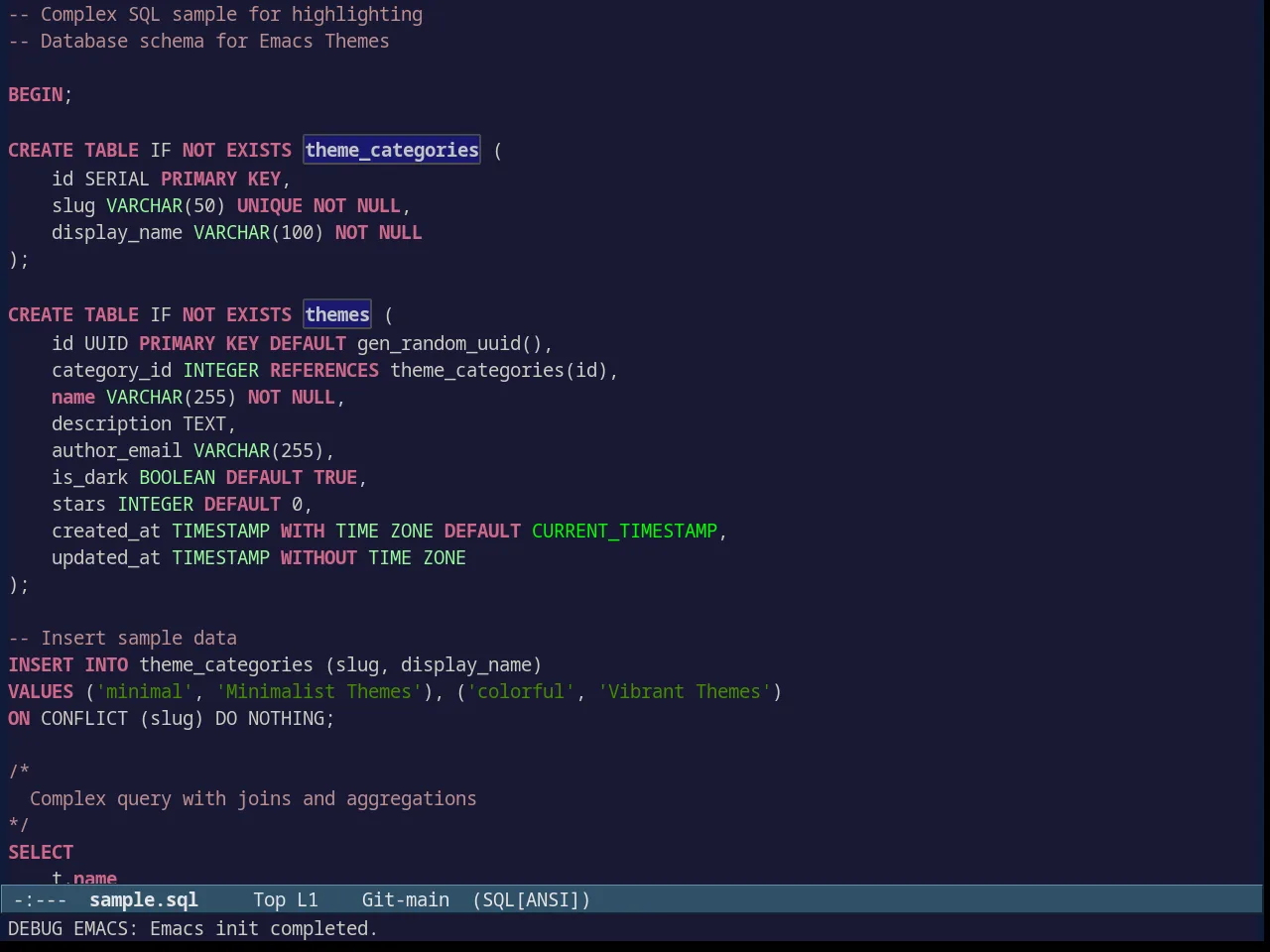
Task: Click WITHOUT keyword on updated_at line
Action: click(318, 557)
